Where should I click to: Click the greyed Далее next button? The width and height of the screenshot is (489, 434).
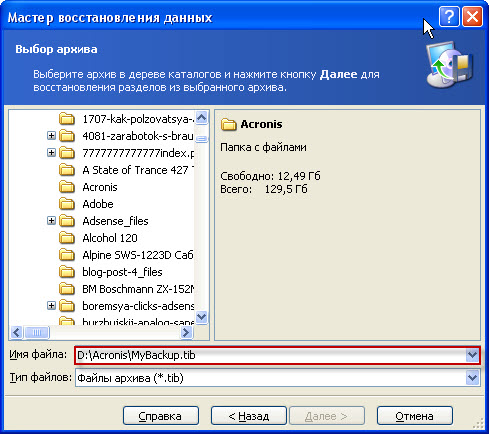327,416
